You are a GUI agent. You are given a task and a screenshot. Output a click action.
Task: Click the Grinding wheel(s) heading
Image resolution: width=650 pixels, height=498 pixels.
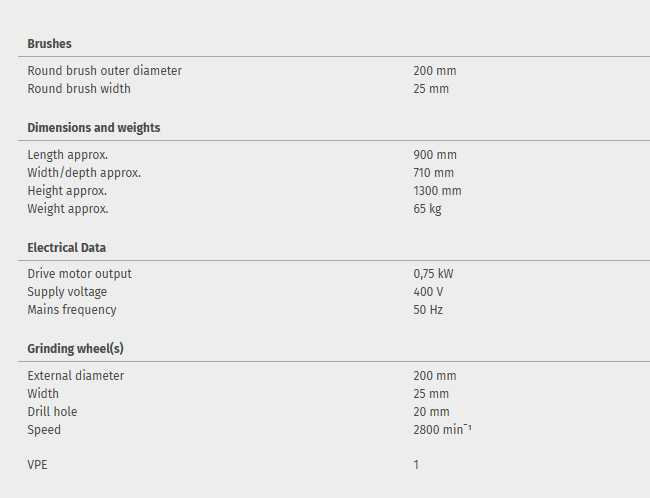click(x=75, y=348)
